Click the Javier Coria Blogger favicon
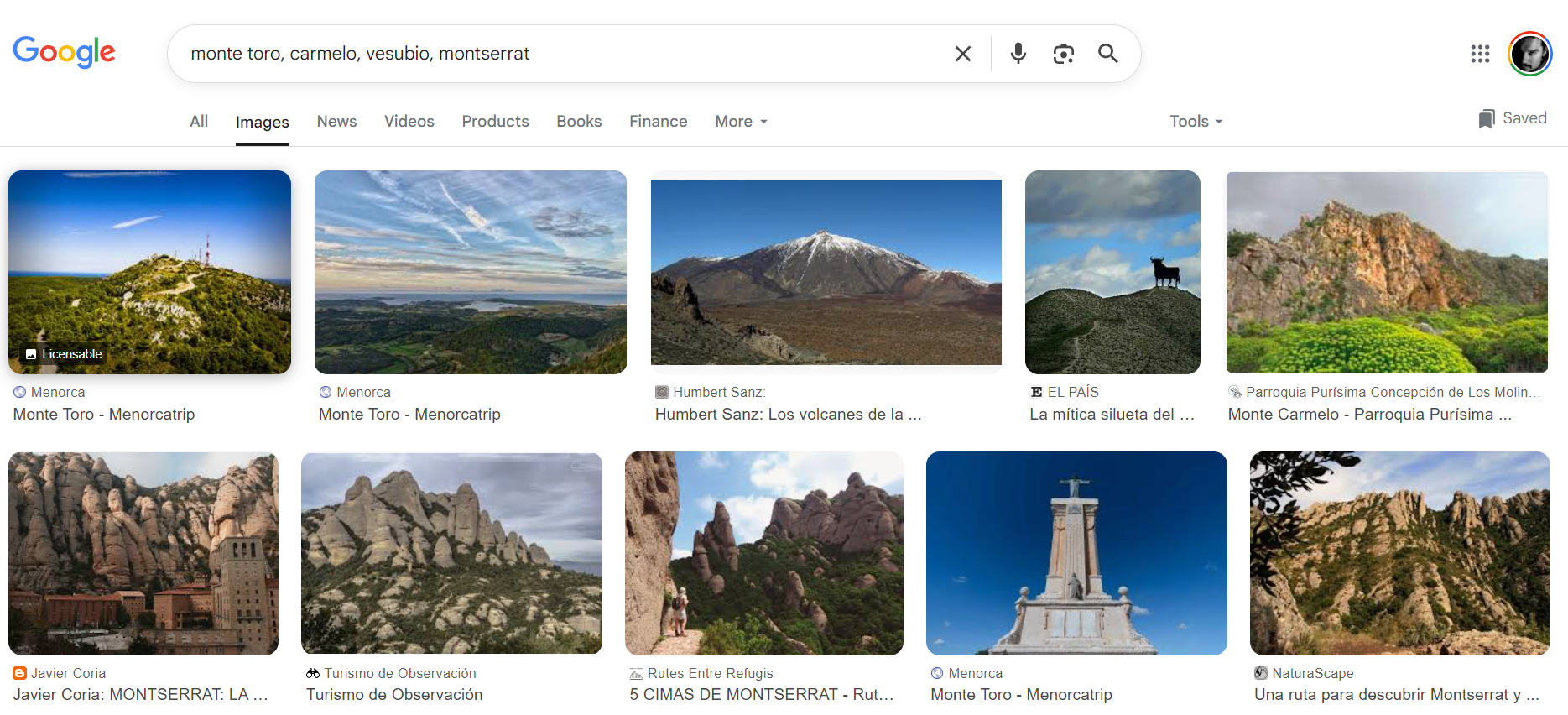This screenshot has width=1568, height=715. 19,673
